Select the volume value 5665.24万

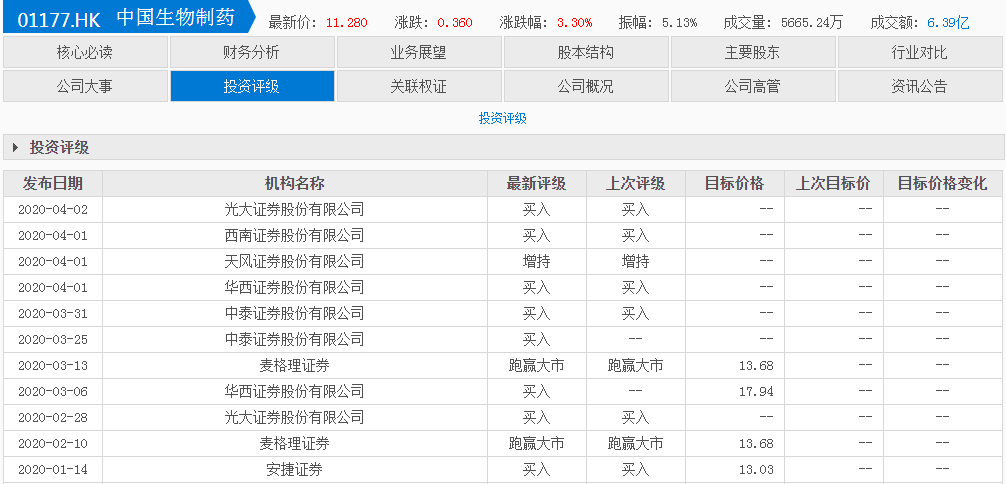pos(812,23)
